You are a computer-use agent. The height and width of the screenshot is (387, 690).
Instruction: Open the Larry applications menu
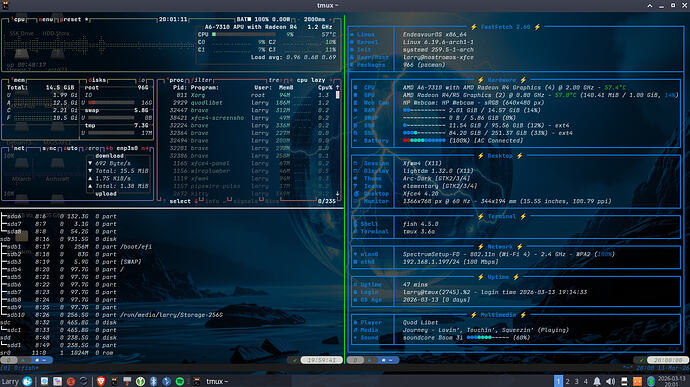point(16,381)
